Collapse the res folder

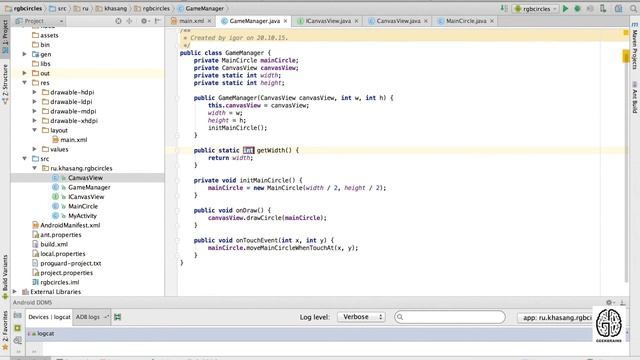pos(24,82)
